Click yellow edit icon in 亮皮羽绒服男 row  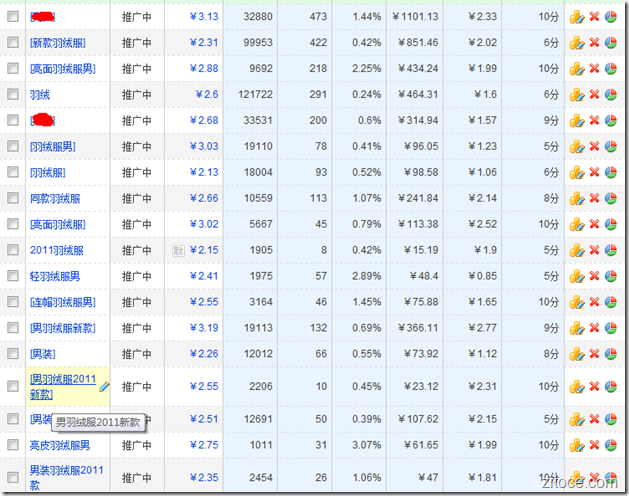(x=576, y=445)
